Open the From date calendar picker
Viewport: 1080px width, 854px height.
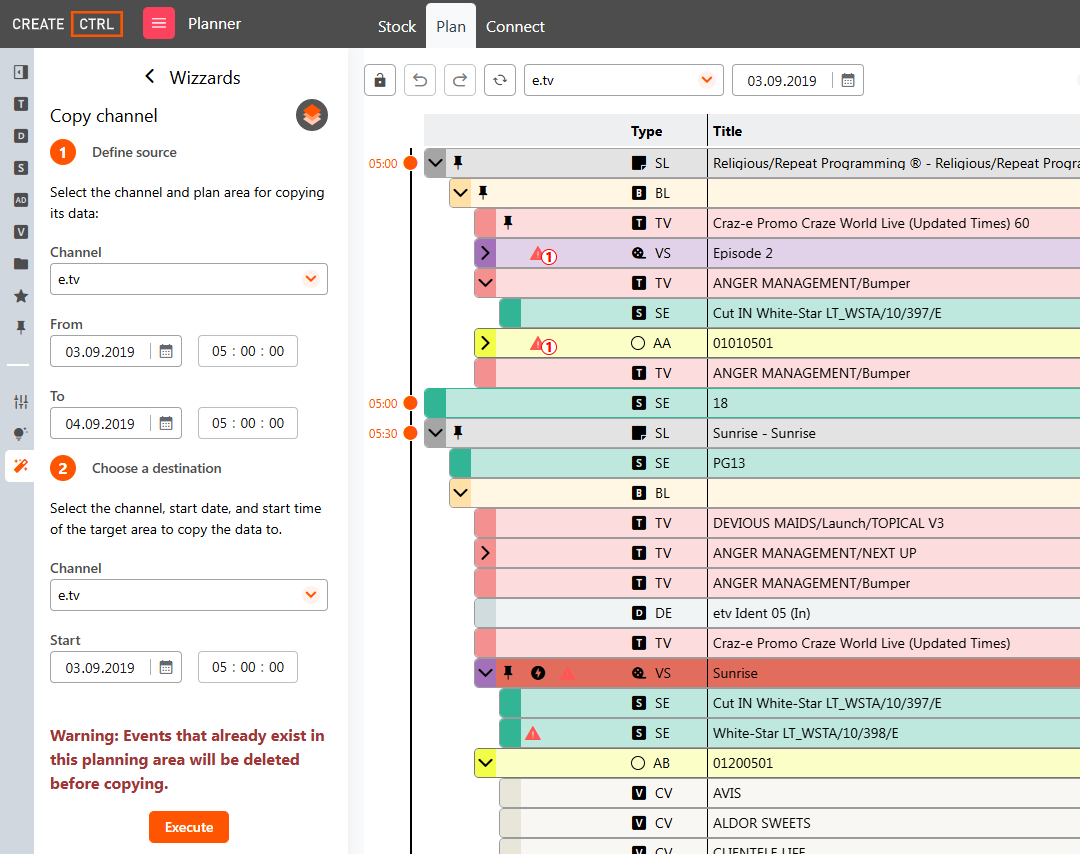pyautogui.click(x=166, y=351)
